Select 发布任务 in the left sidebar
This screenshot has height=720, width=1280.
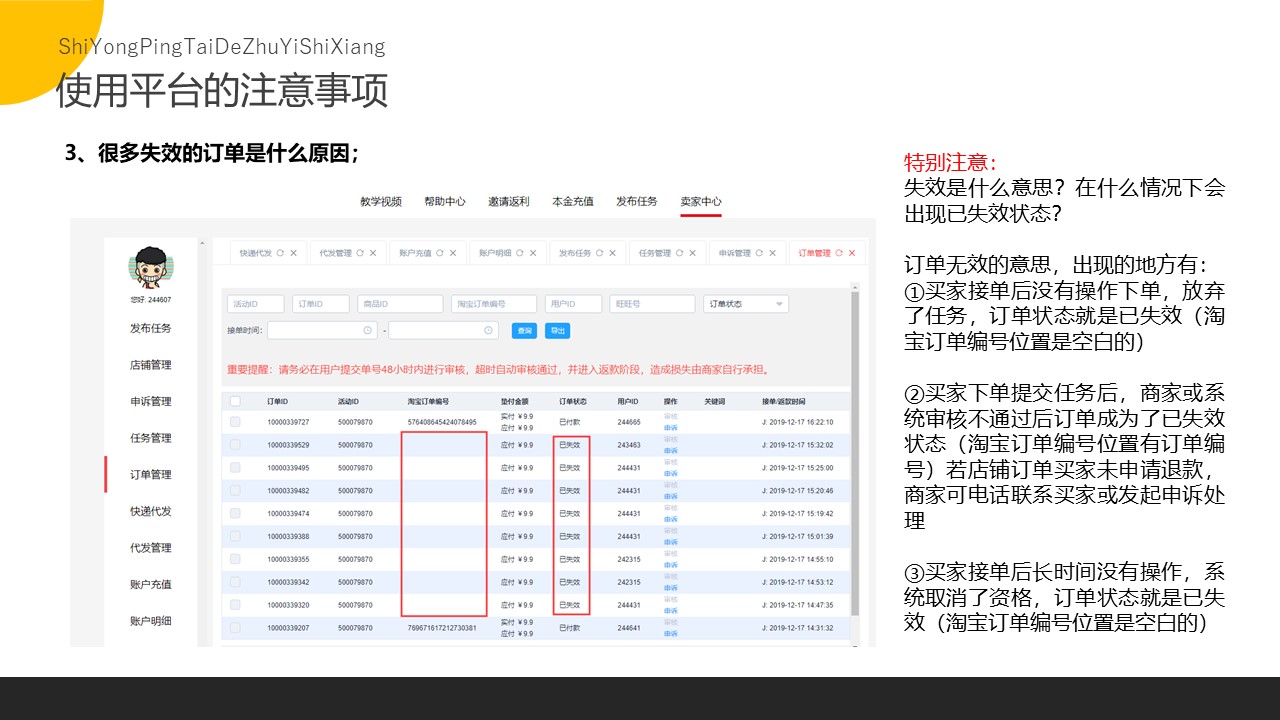[x=151, y=329]
